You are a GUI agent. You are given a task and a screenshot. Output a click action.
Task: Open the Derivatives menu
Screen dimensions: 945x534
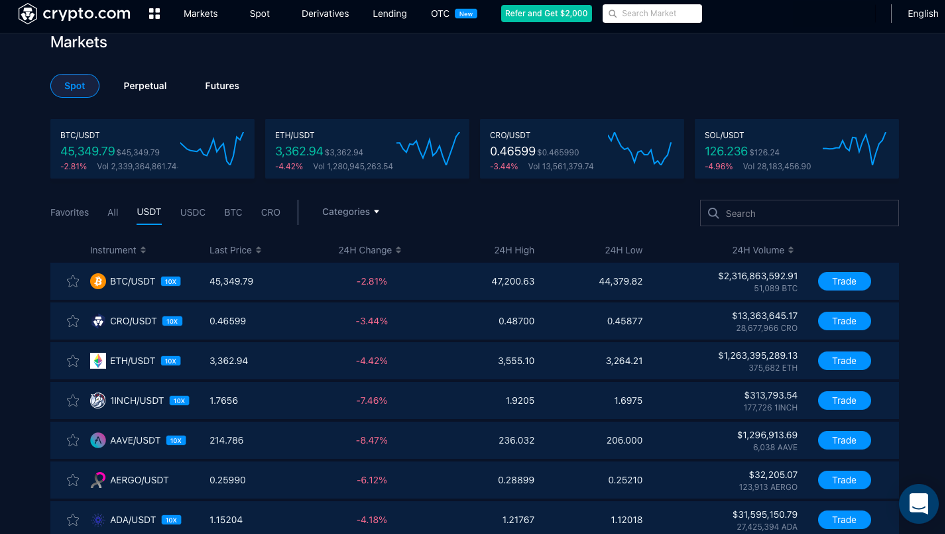pos(325,13)
